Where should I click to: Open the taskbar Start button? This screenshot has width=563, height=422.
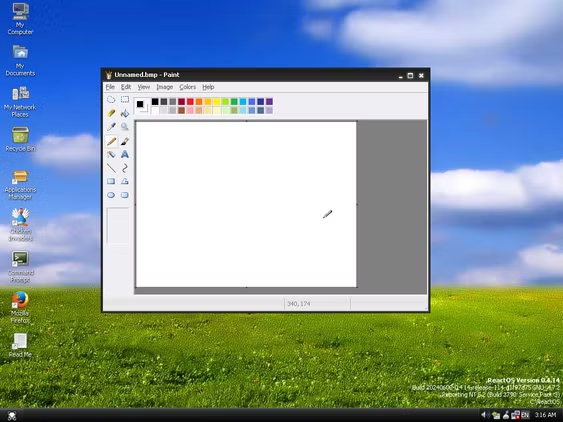[x=12, y=416]
